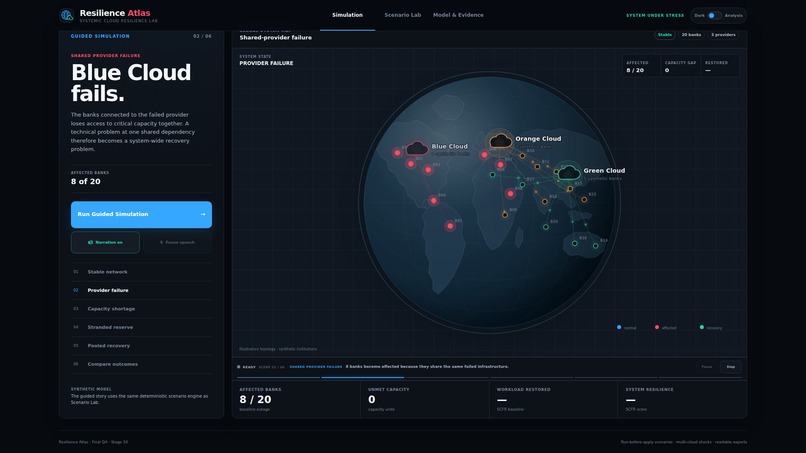
Task: Click affected bank node B04
Action: [434, 201]
